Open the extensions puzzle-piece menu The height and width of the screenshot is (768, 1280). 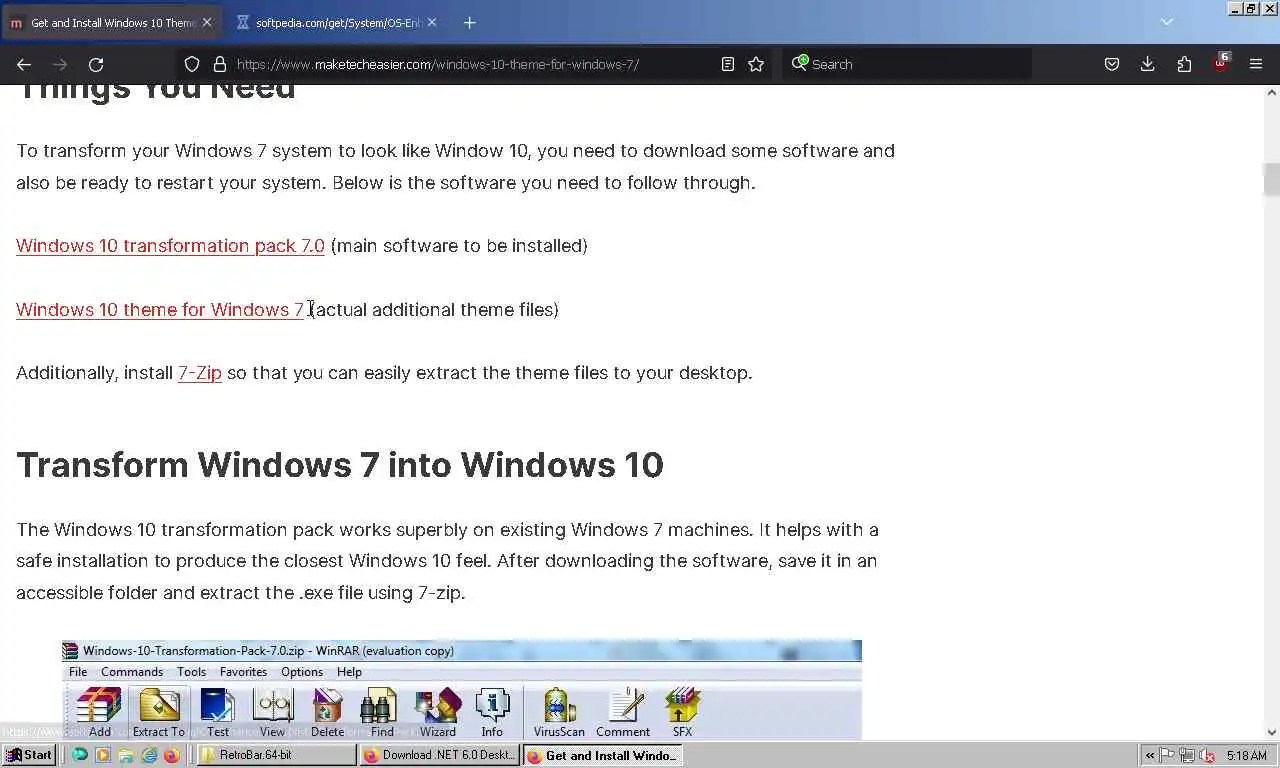coord(1184,64)
